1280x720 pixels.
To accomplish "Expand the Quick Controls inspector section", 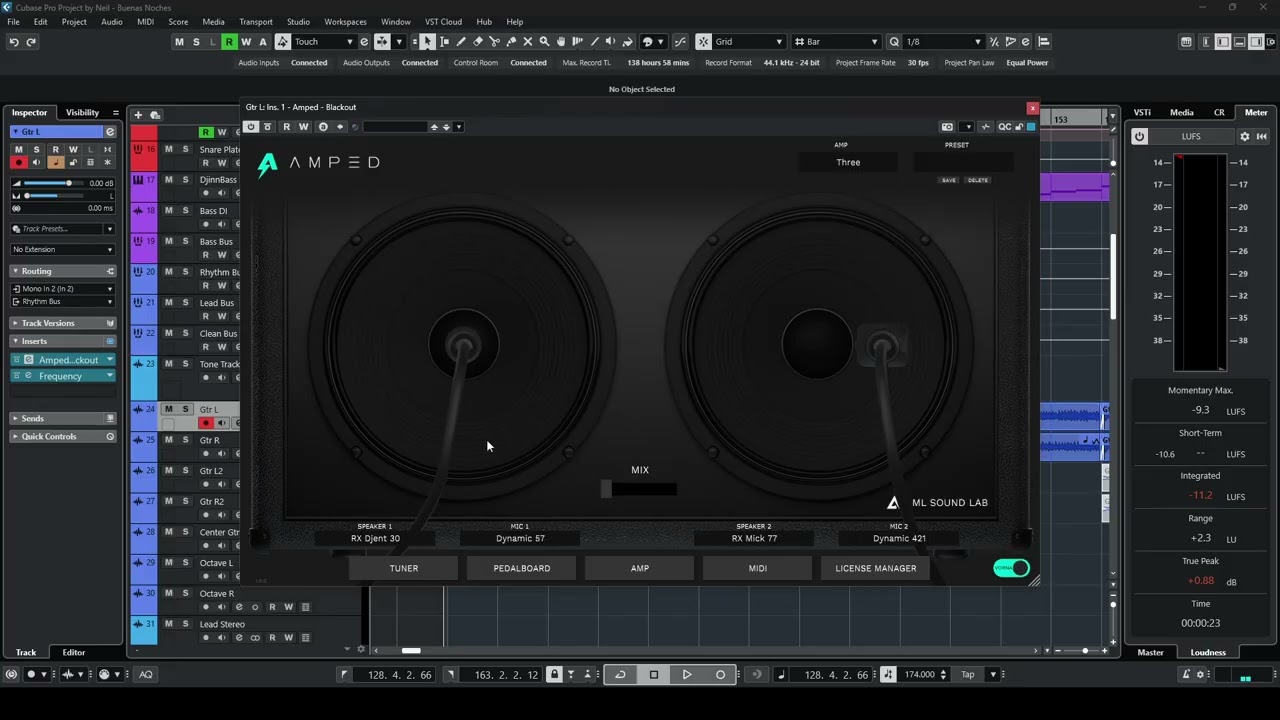I will pyautogui.click(x=63, y=436).
